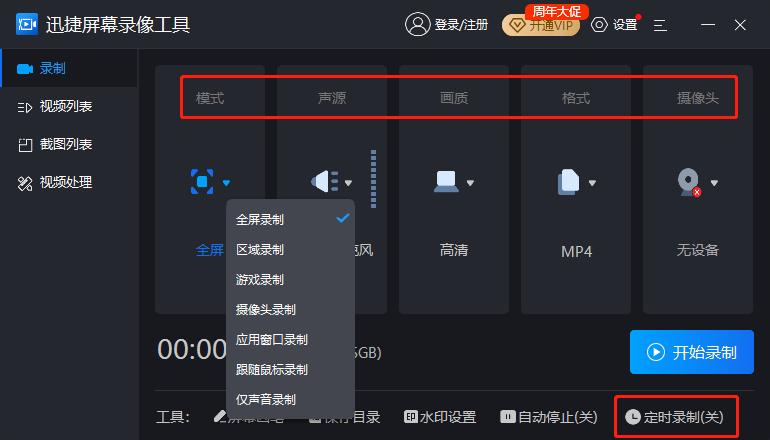
Task: Collapse the mode dropdown arrow
Action: (x=226, y=183)
